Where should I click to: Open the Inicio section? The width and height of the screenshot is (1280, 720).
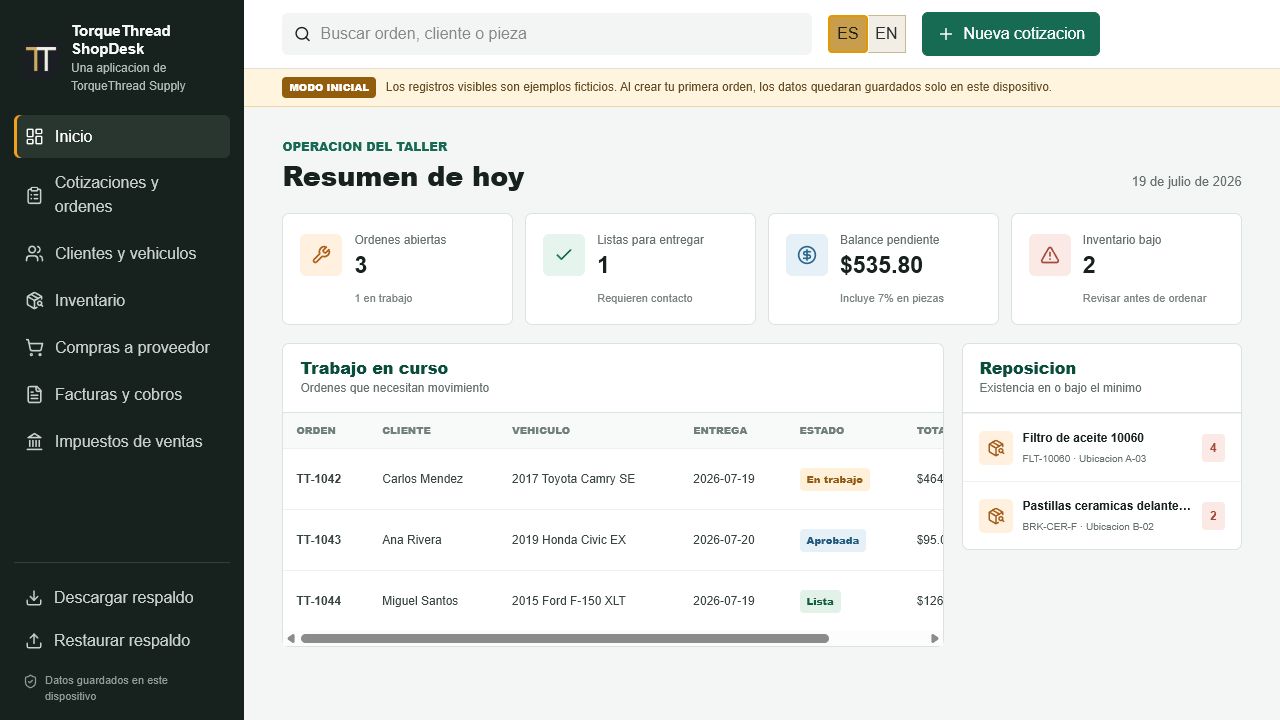[122, 137]
